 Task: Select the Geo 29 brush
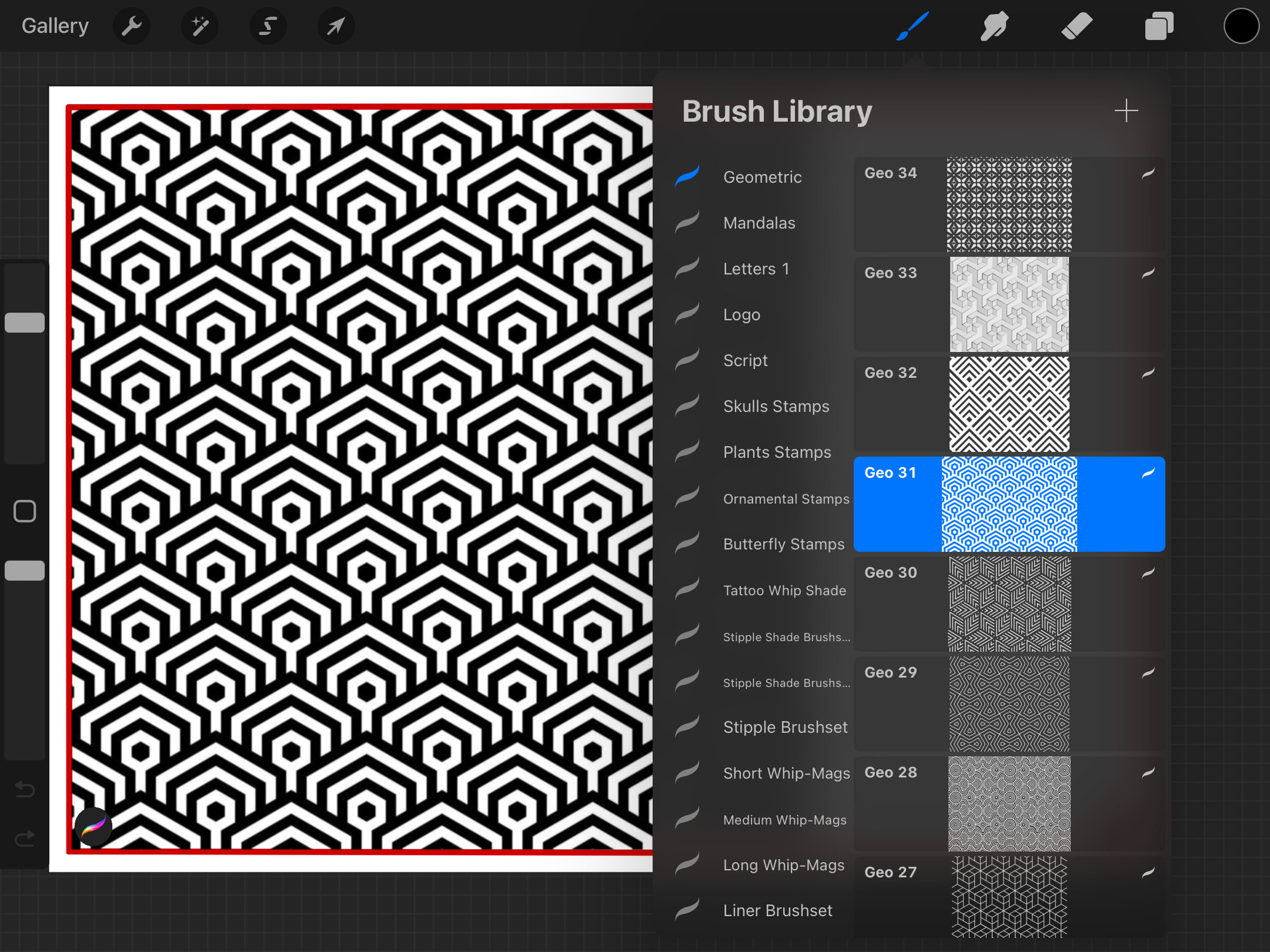pyautogui.click(x=1009, y=703)
